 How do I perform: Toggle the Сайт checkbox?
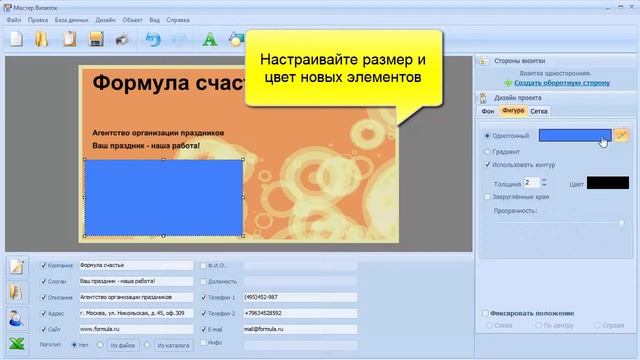click(43, 329)
